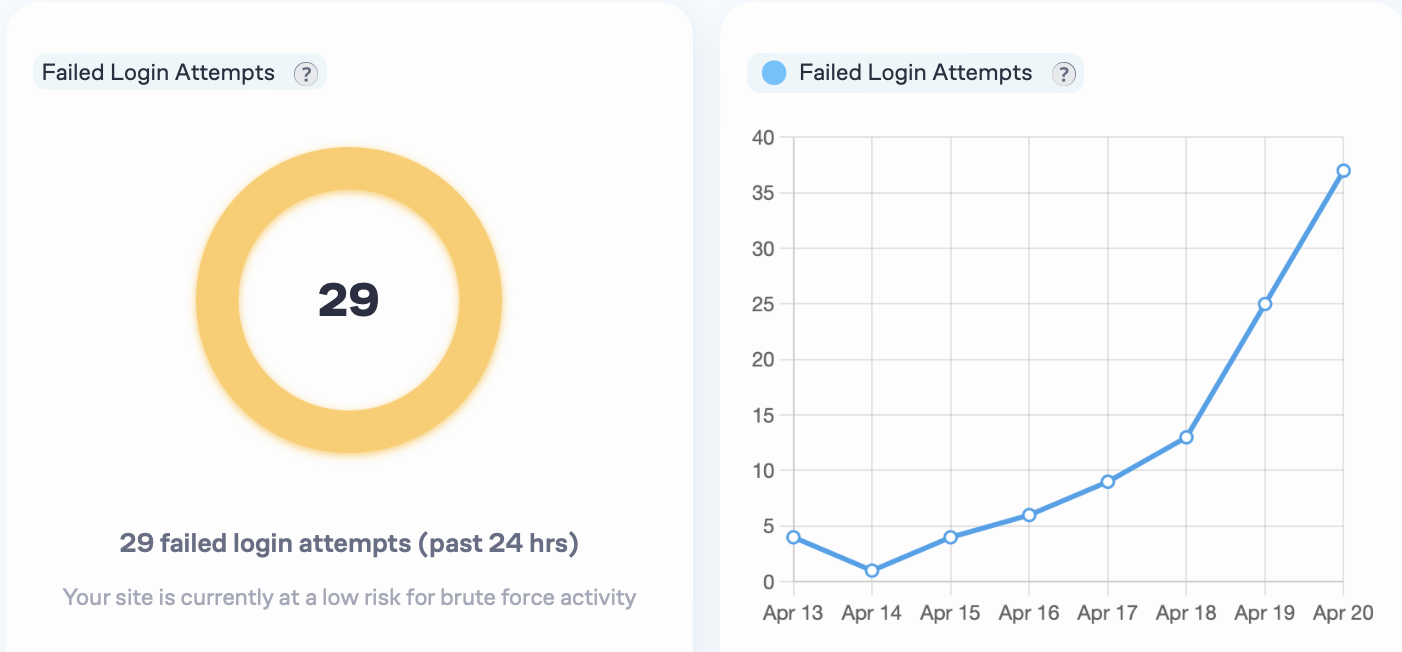Click the number 29 inside the donut
Viewport: 1402px width, 652px height.
tap(348, 300)
